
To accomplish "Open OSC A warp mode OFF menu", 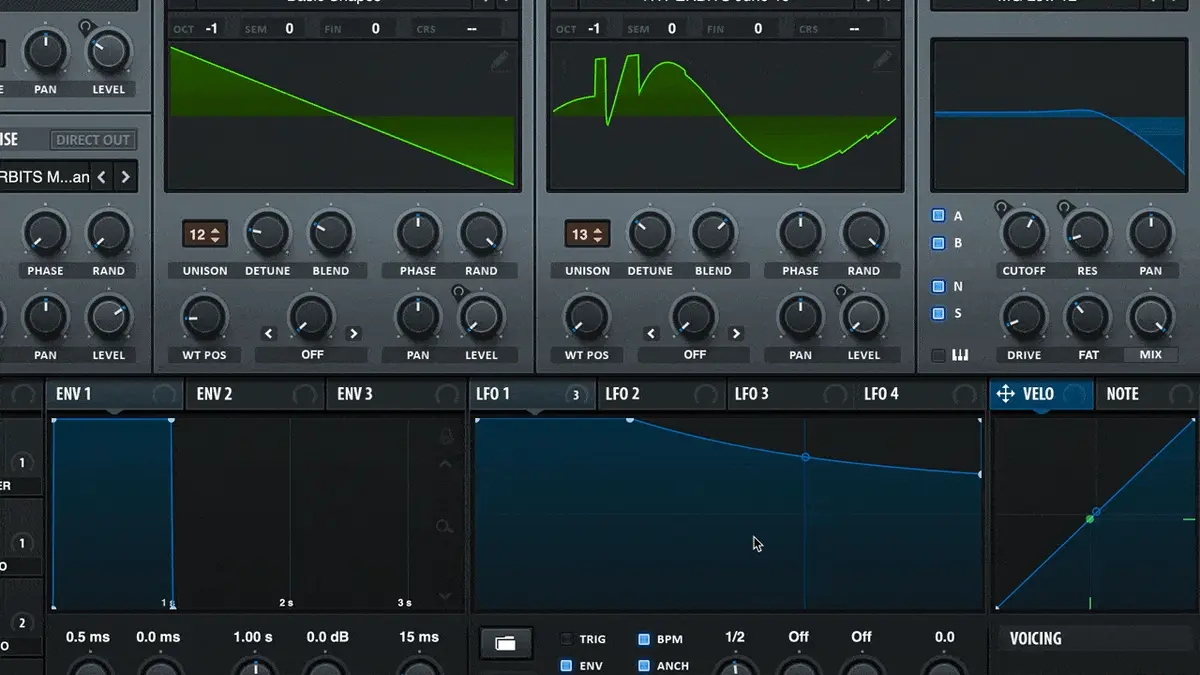I will click(x=312, y=355).
